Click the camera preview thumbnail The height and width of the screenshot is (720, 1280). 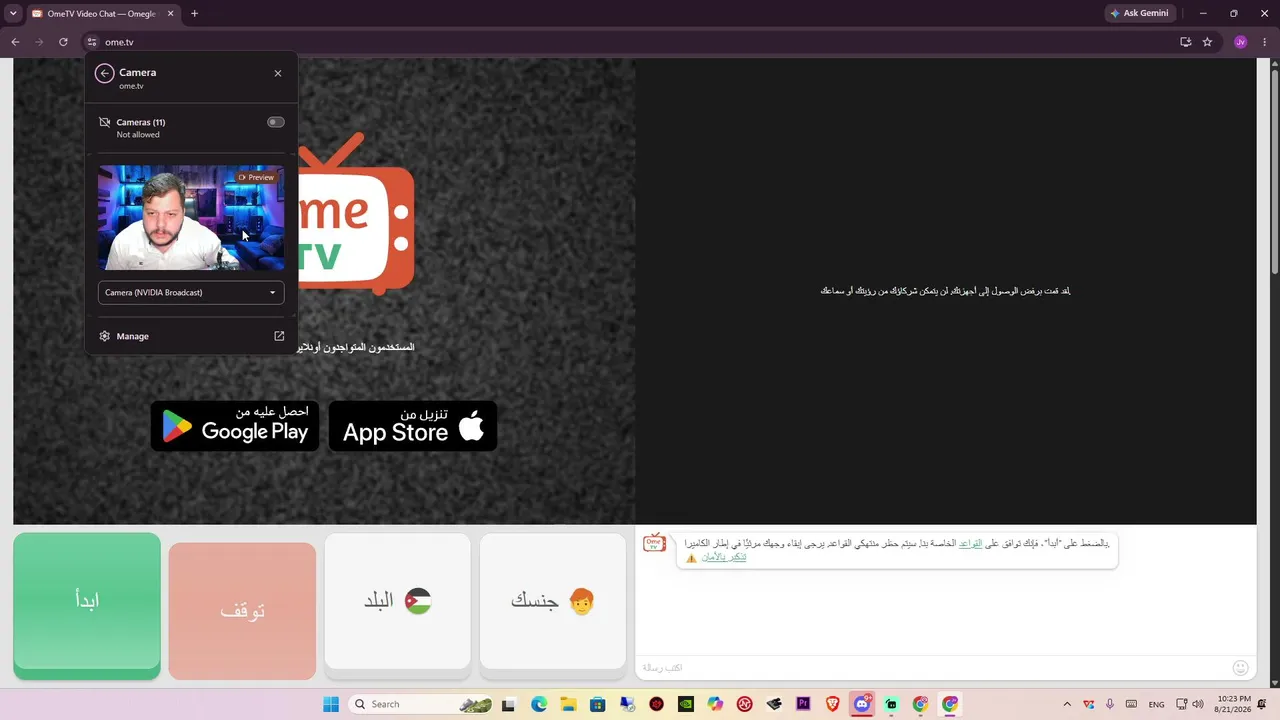tap(191, 218)
